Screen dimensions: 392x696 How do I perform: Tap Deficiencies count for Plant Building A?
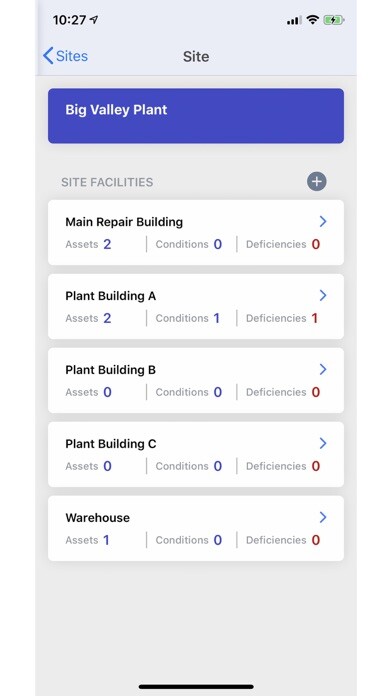click(x=314, y=318)
